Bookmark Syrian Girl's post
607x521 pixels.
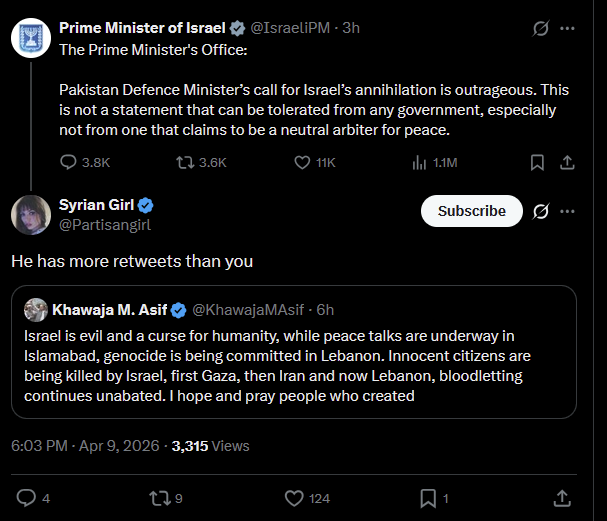pyautogui.click(x=427, y=497)
